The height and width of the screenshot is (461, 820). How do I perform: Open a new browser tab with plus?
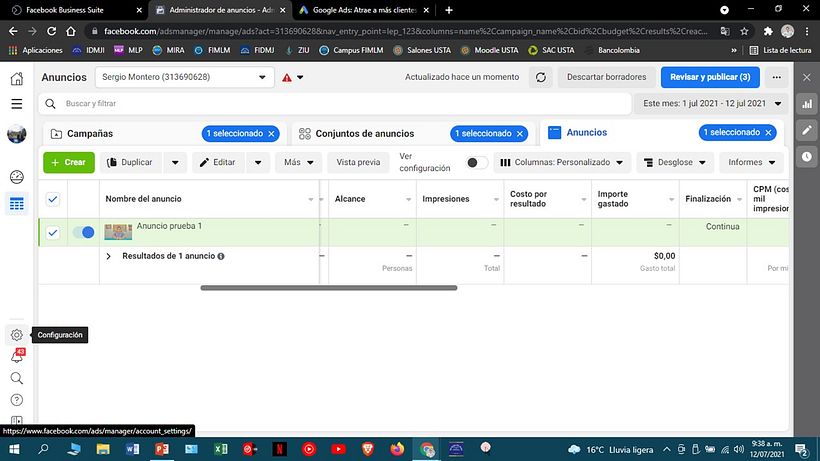coord(449,10)
